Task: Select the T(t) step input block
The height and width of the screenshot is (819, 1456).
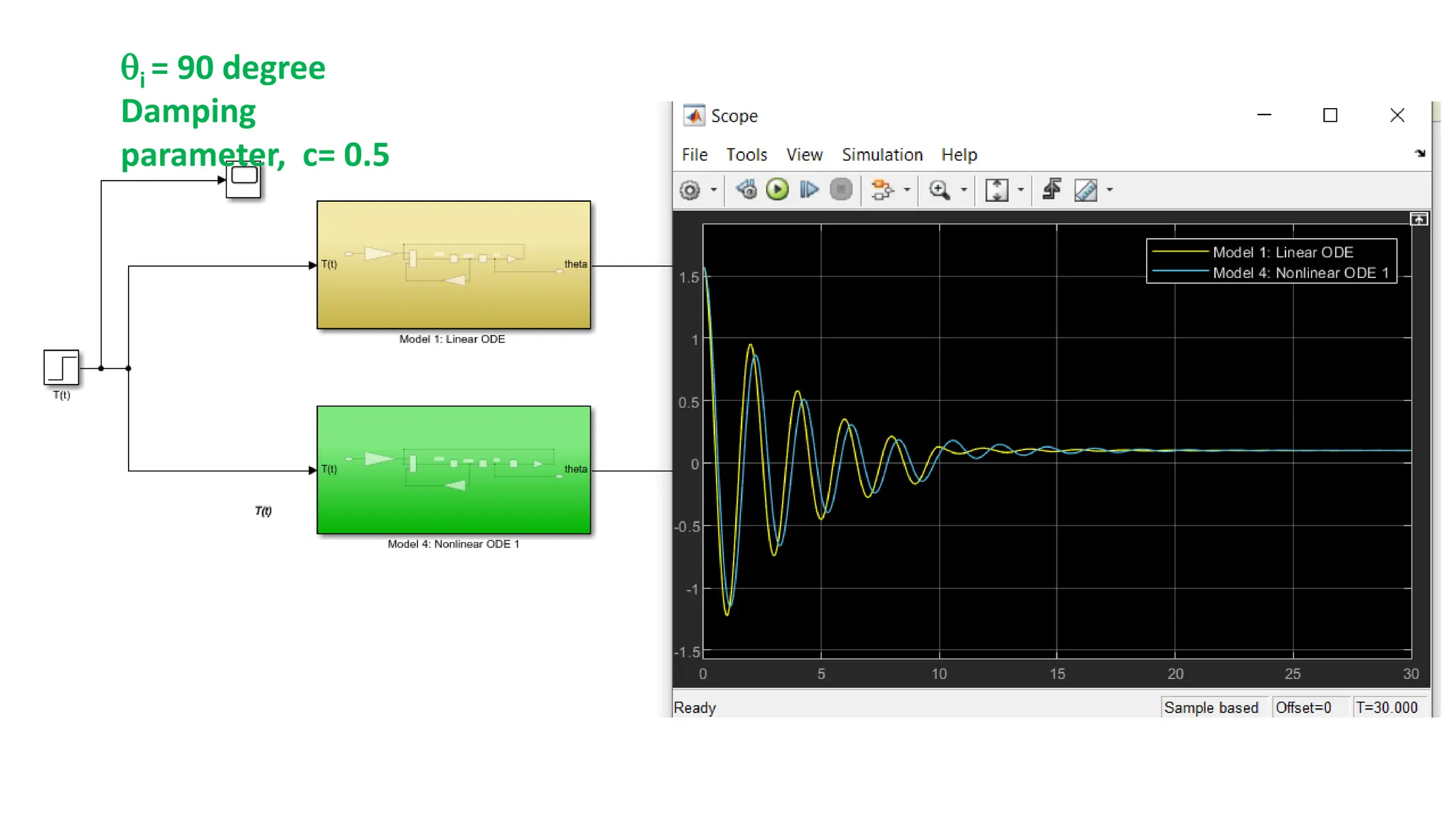Action: [x=61, y=368]
